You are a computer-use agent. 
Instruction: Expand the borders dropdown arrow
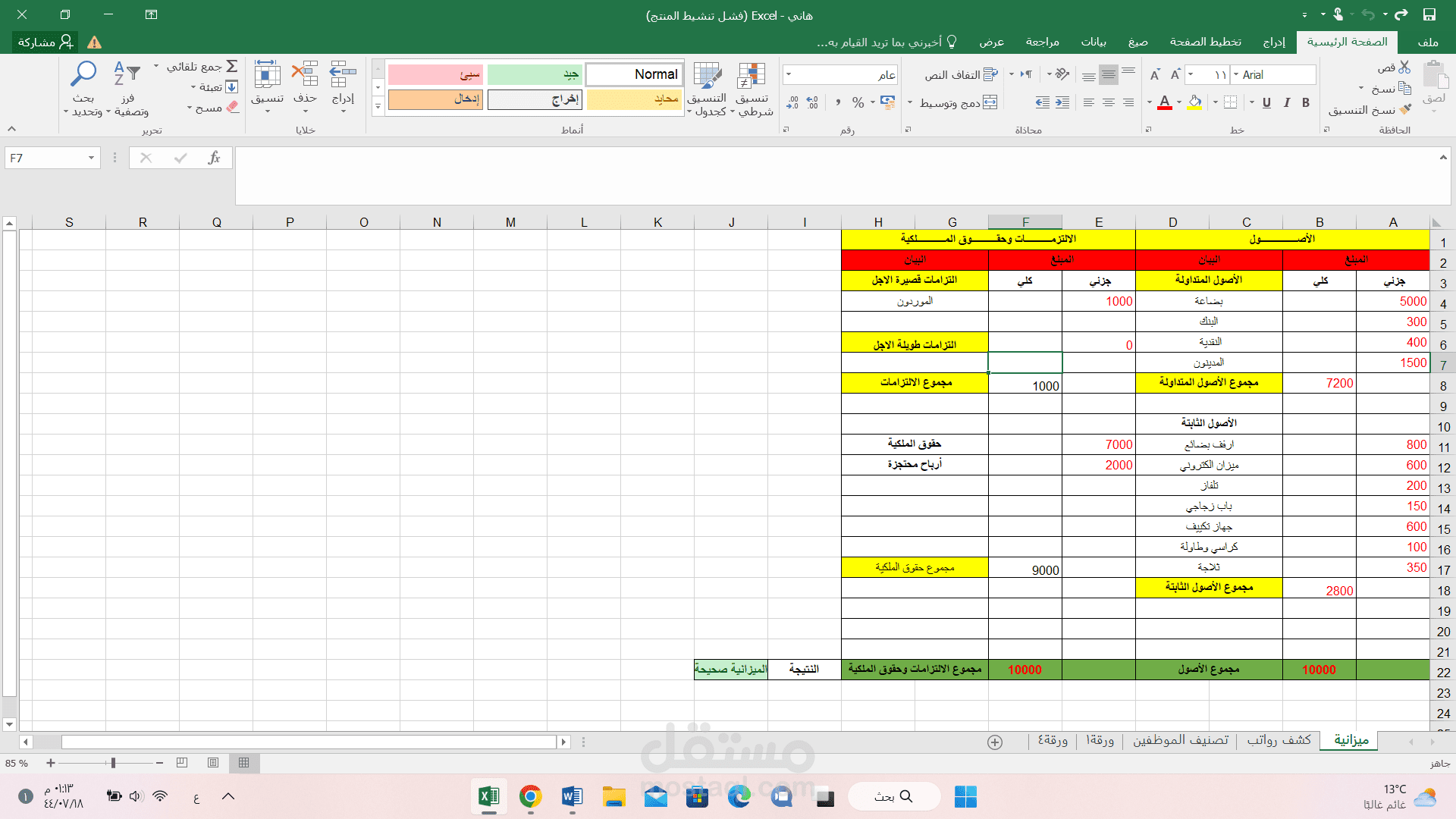[x=1216, y=102]
